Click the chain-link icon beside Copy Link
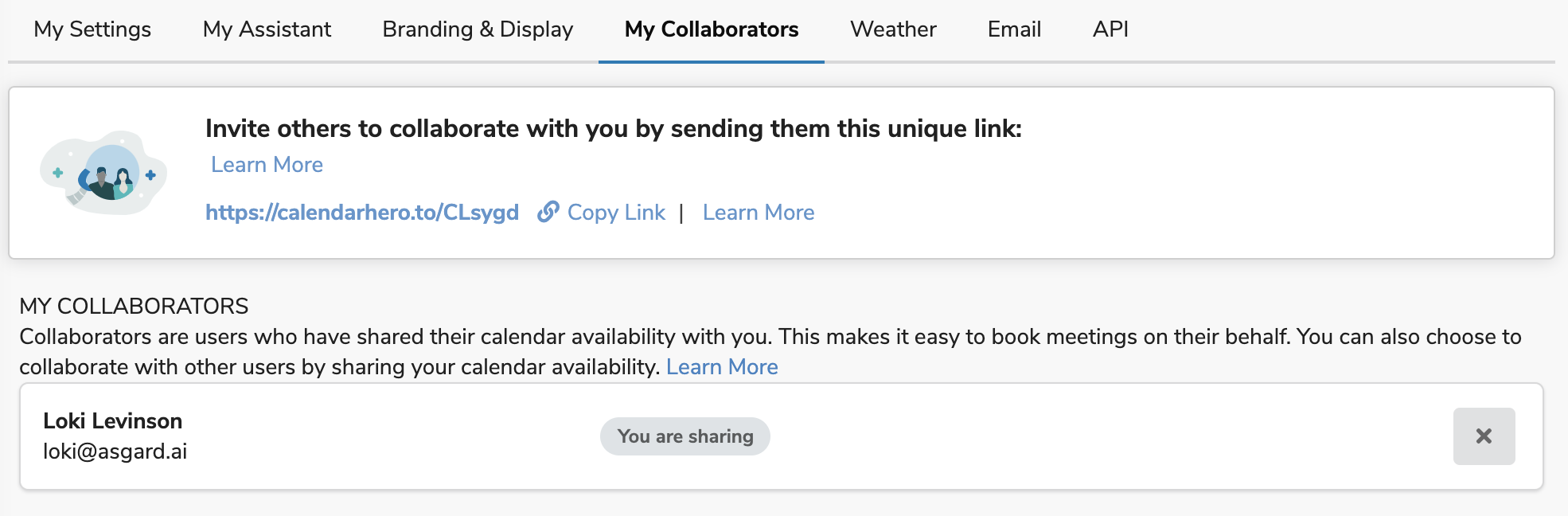The height and width of the screenshot is (516, 1568). 548,212
